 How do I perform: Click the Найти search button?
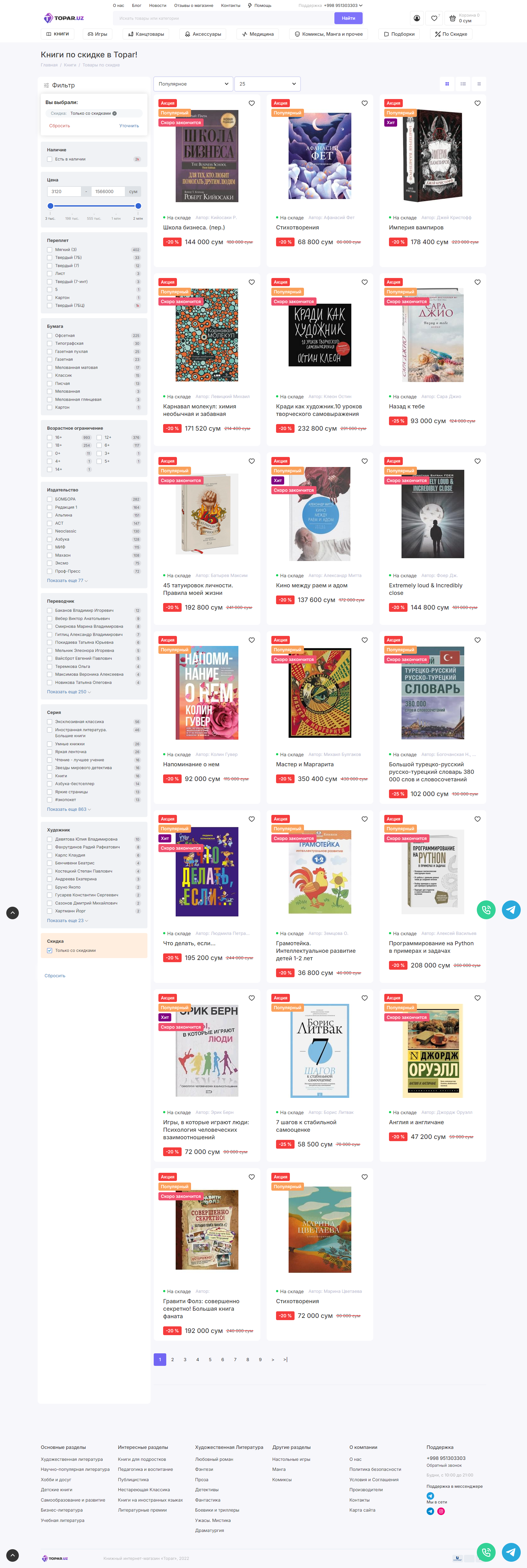349,18
